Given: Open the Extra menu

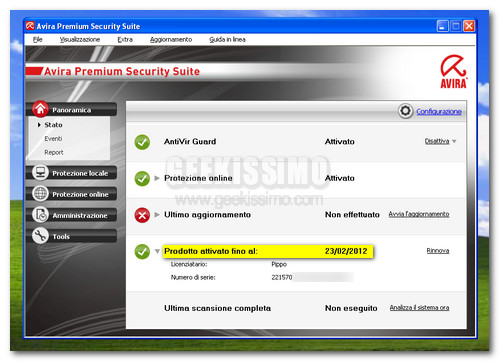Looking at the screenshot, I should 125,39.
